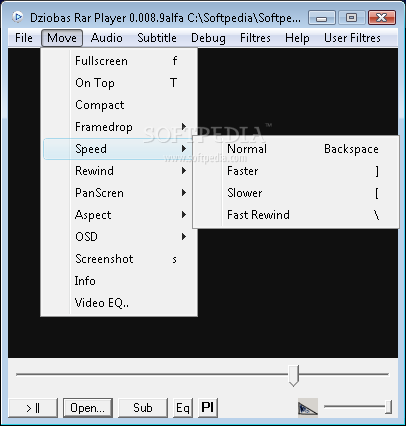
Task: Click the Eq equalizer button
Action: click(183, 408)
